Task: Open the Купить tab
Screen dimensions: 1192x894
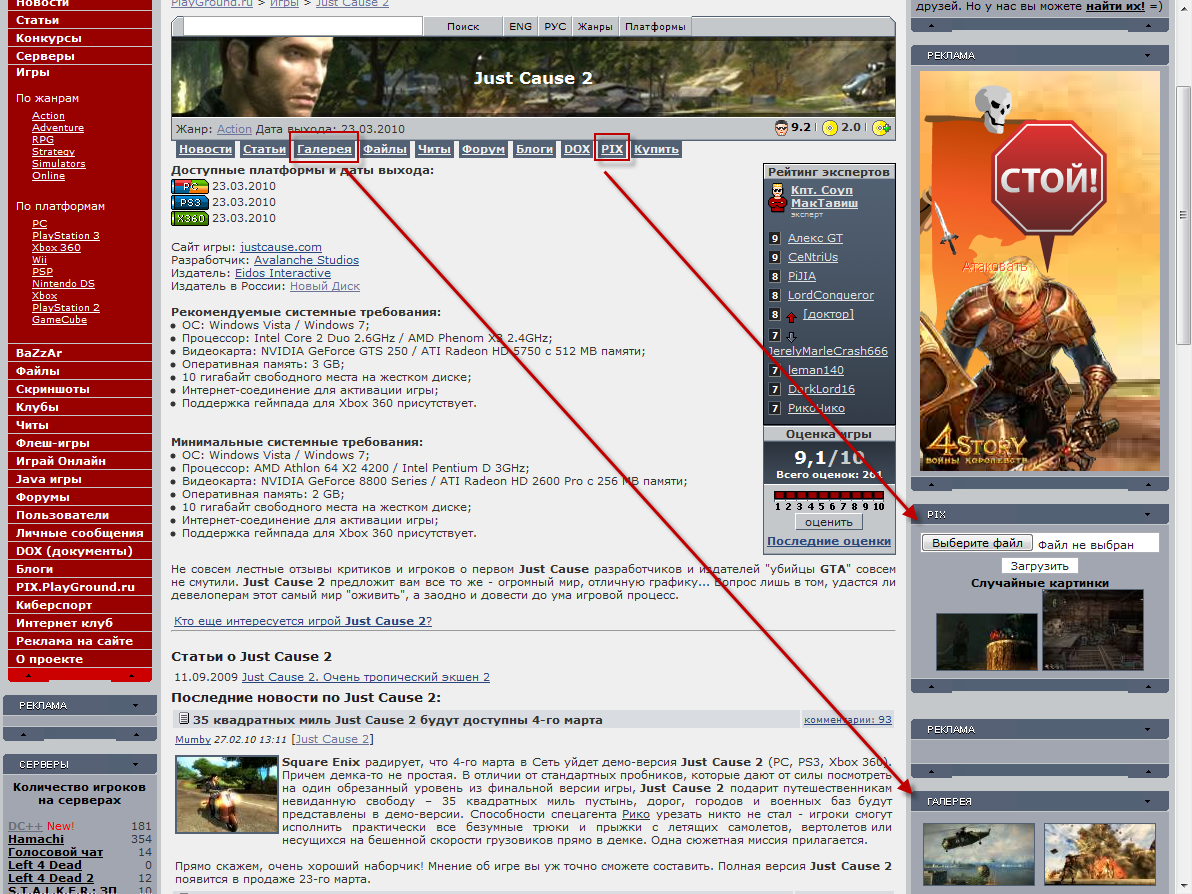Action: pos(656,149)
